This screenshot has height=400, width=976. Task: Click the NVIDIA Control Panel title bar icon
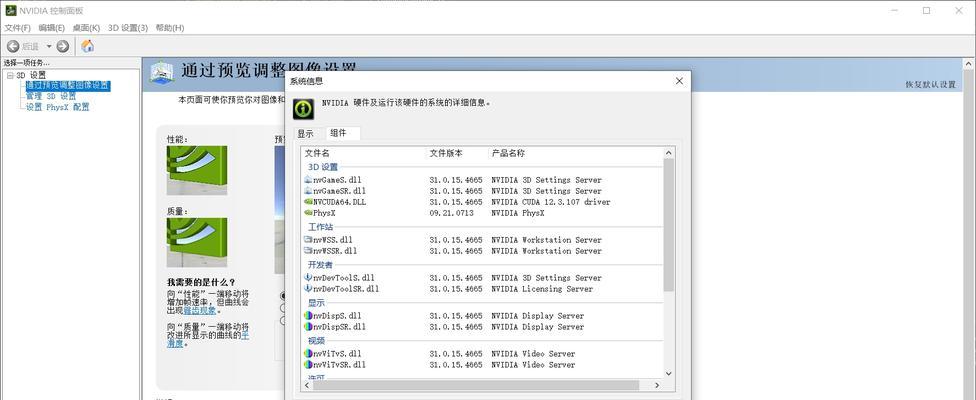[11, 10]
